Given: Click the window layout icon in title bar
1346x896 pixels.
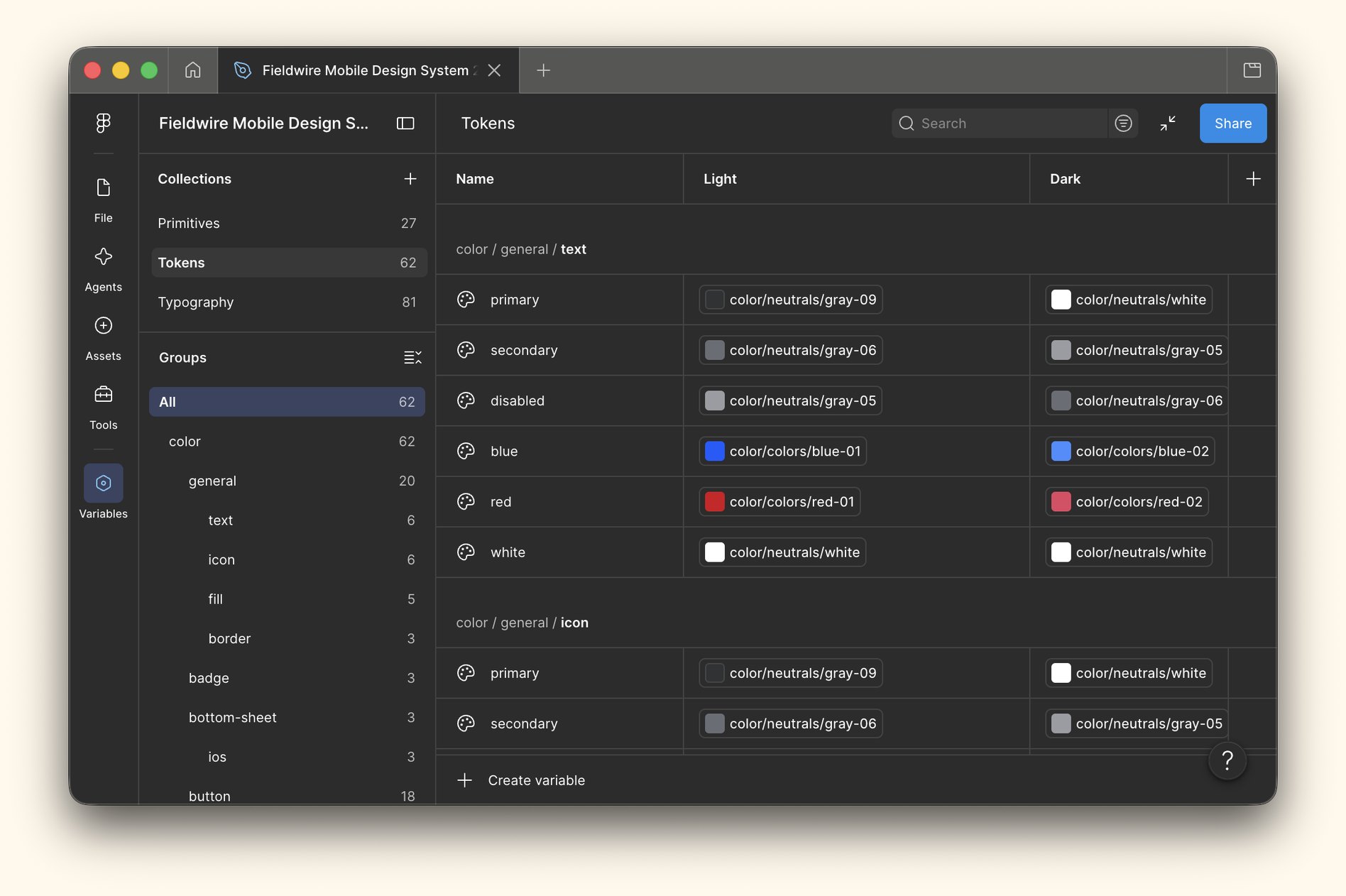Looking at the screenshot, I should click(x=1252, y=70).
